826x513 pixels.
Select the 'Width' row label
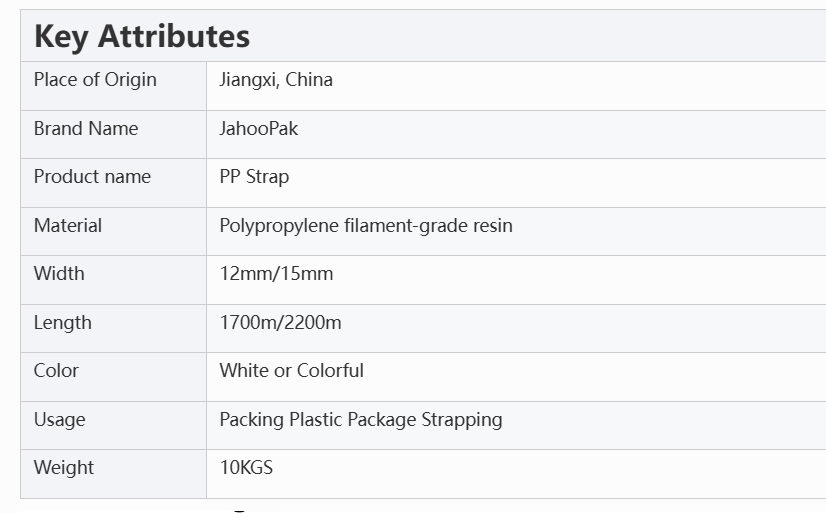[x=59, y=274]
